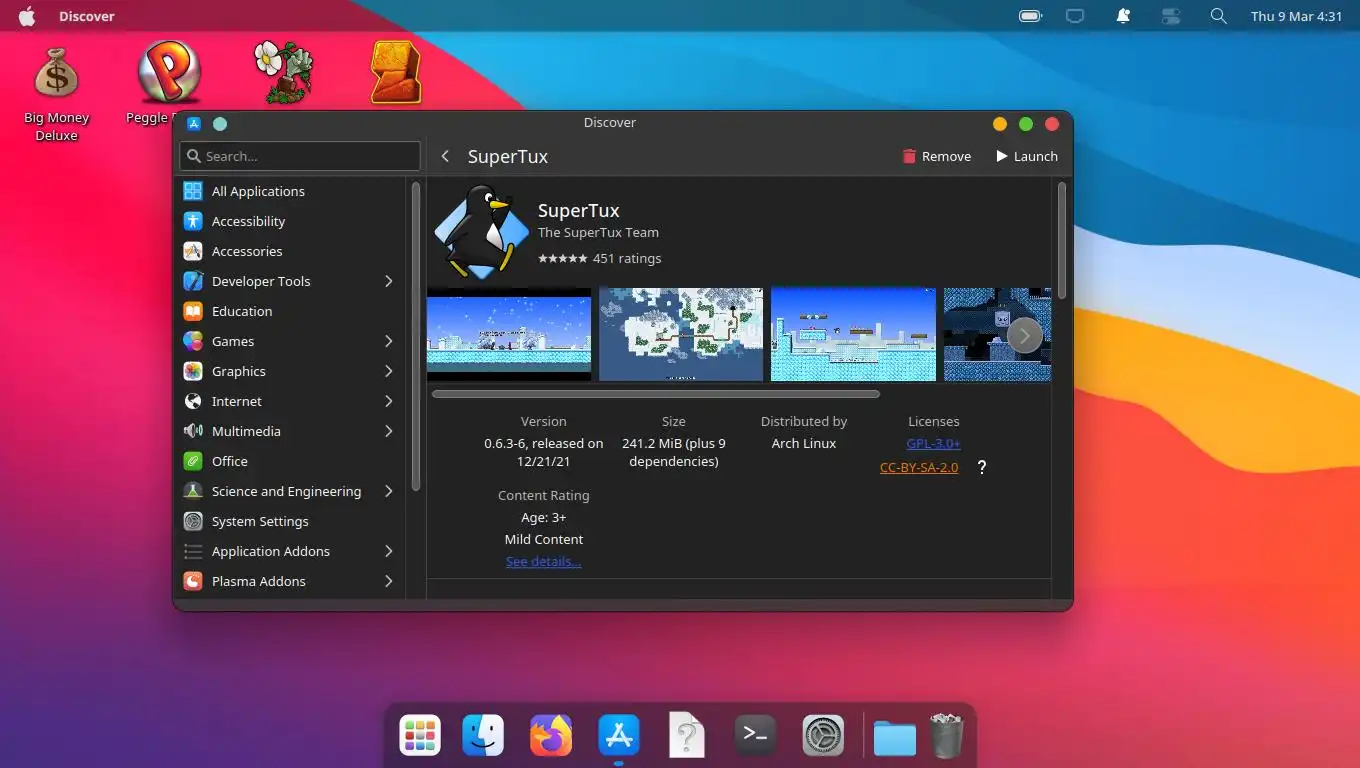Click the app page vertical scrollbar
The width and height of the screenshot is (1360, 768).
(x=1062, y=240)
